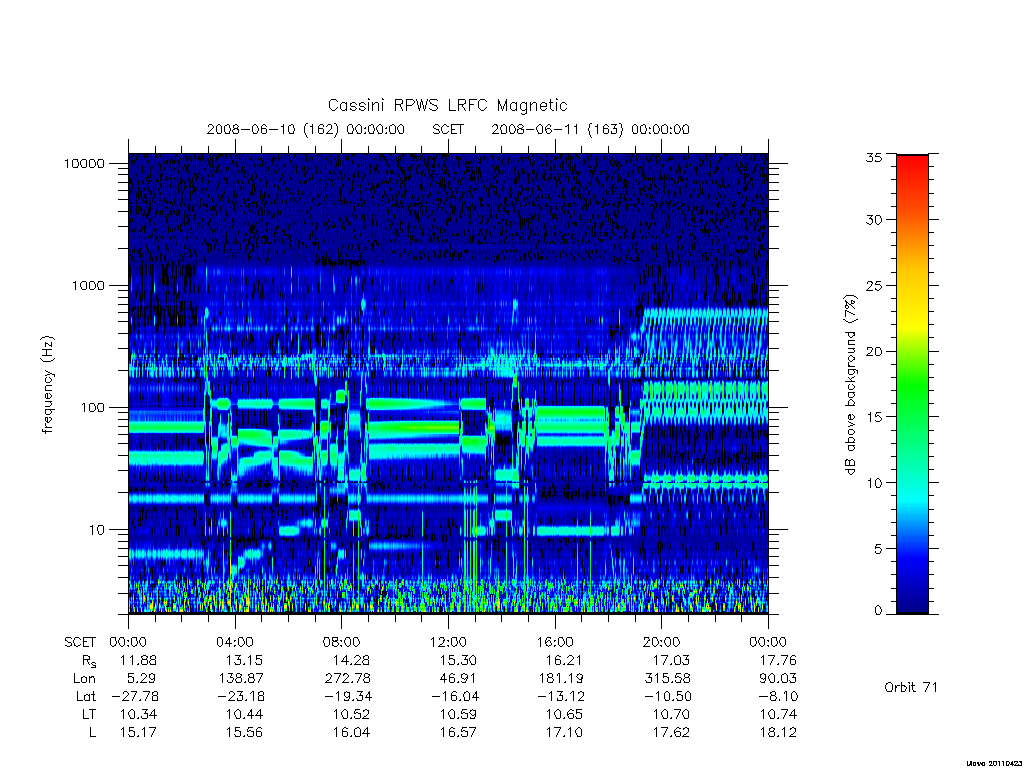This screenshot has width=1024, height=768.
Task: Click the SCET time tick 16:00
Action: coord(554,642)
